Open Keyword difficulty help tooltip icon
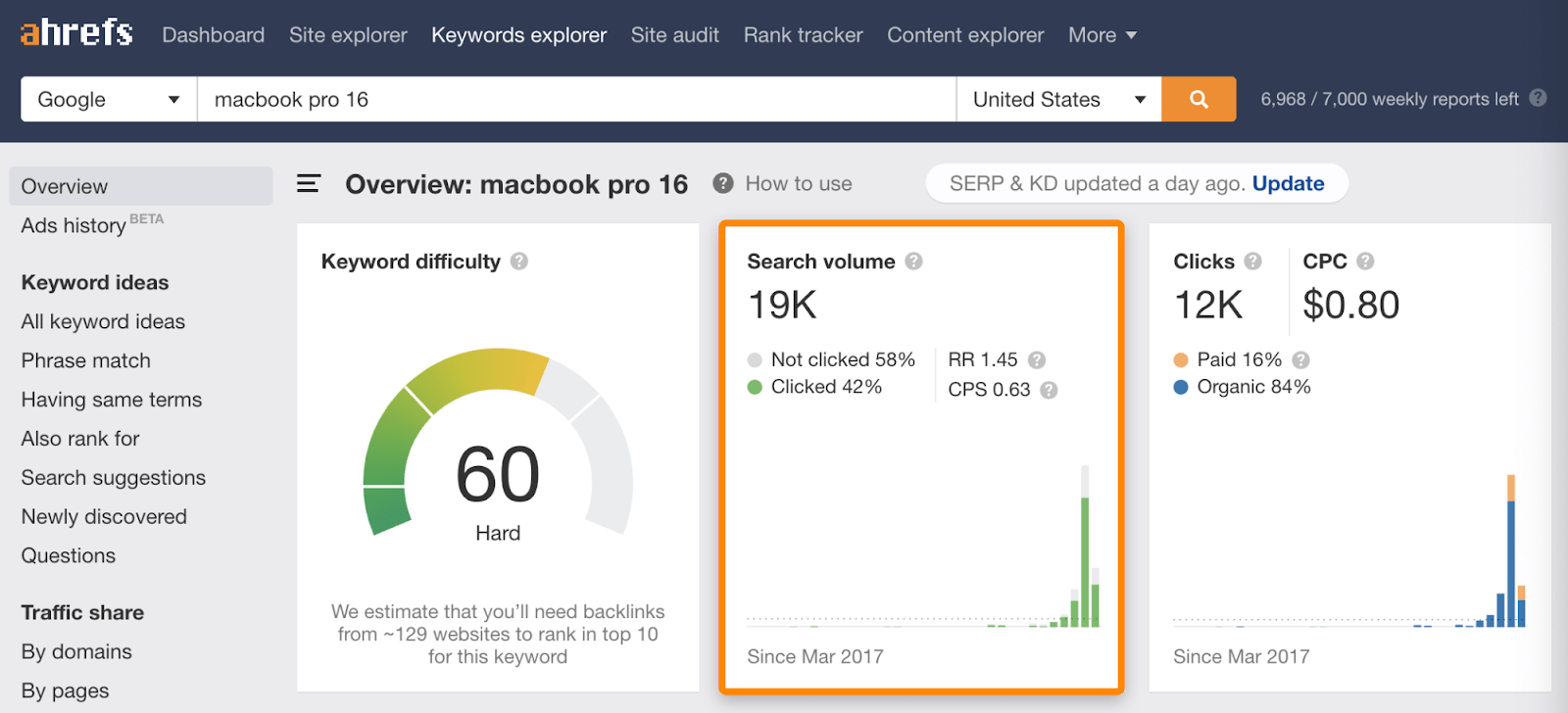1568x713 pixels. point(519,261)
